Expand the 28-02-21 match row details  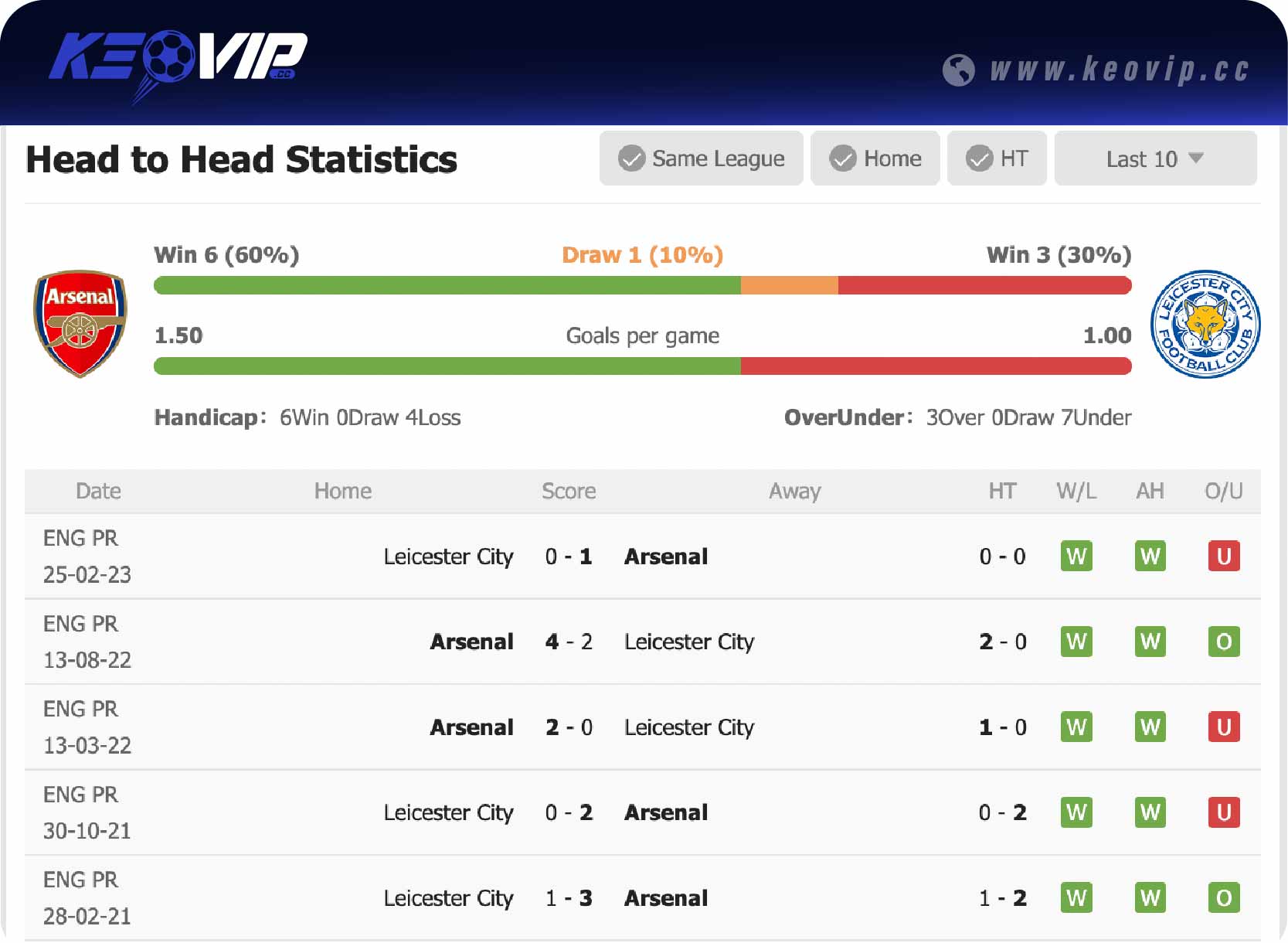(x=641, y=897)
